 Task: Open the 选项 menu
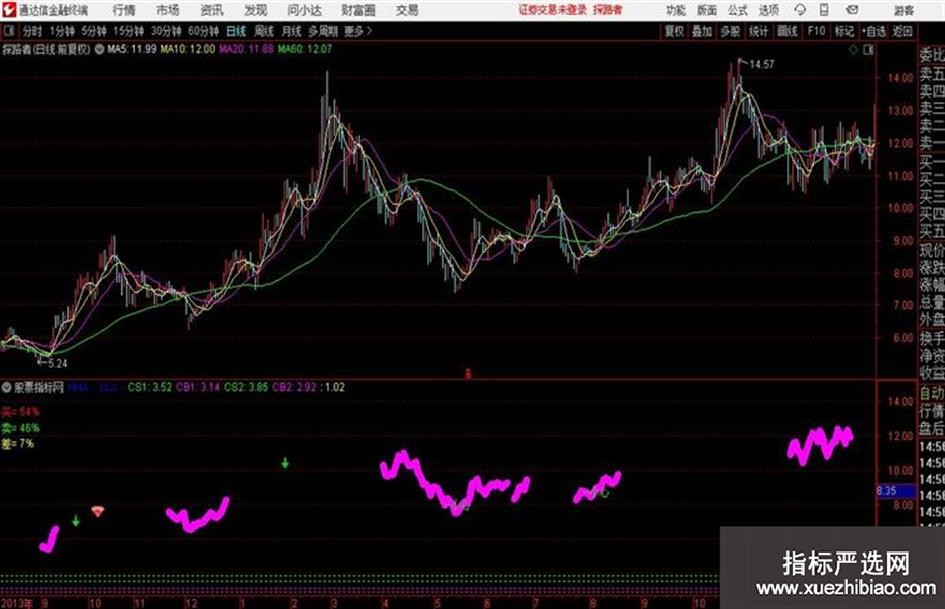[768, 10]
